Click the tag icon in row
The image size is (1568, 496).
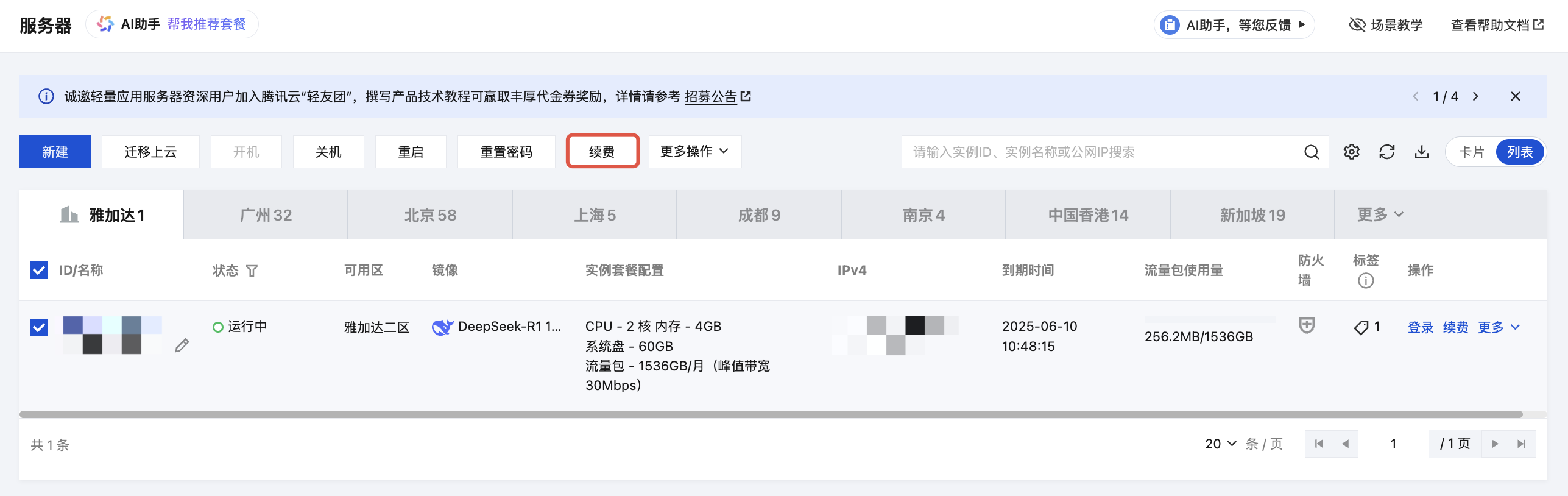pos(1361,327)
